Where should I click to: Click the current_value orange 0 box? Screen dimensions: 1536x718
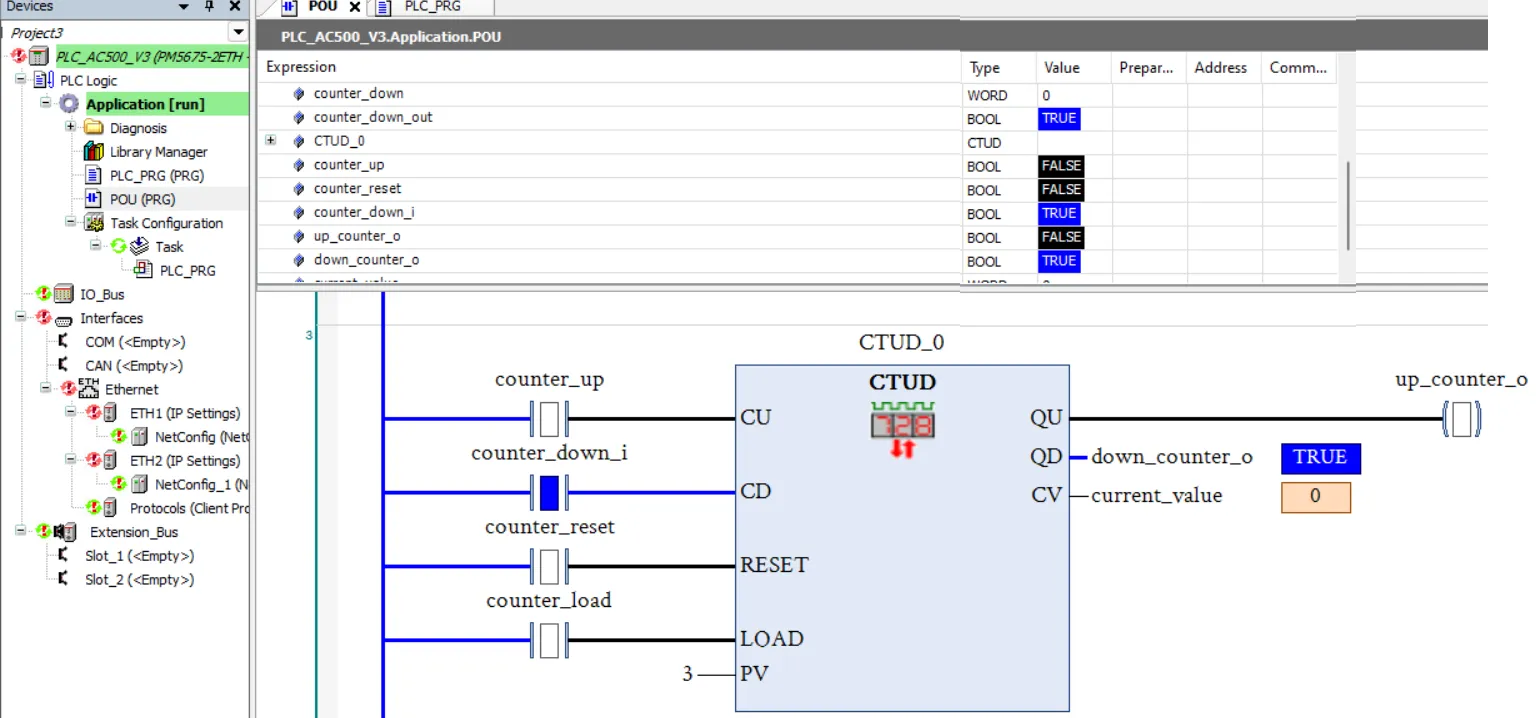[1315, 497]
